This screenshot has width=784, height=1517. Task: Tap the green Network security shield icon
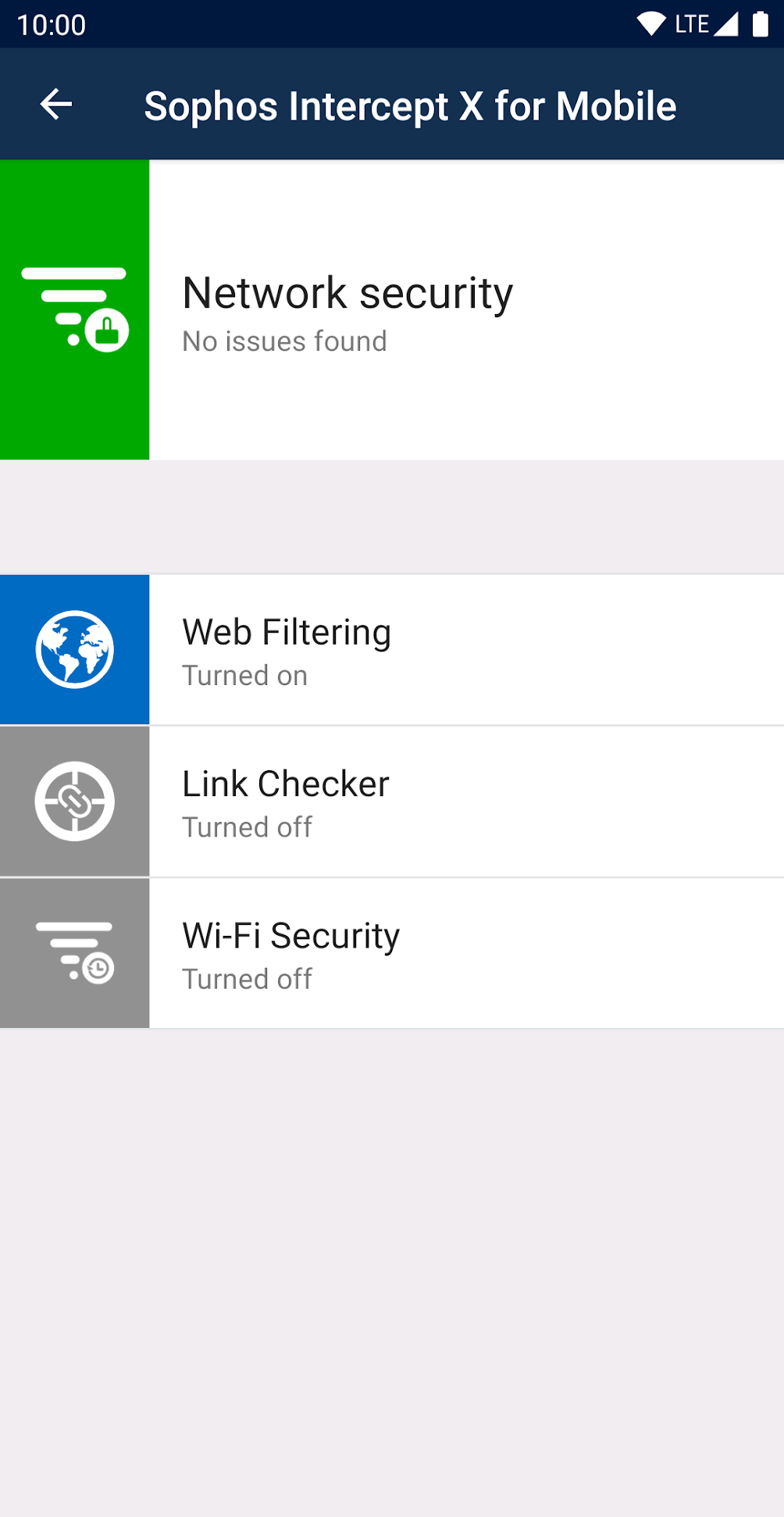[75, 309]
